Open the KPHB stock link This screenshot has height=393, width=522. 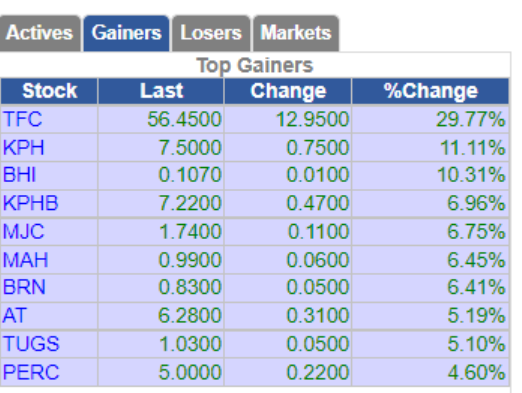point(31,203)
